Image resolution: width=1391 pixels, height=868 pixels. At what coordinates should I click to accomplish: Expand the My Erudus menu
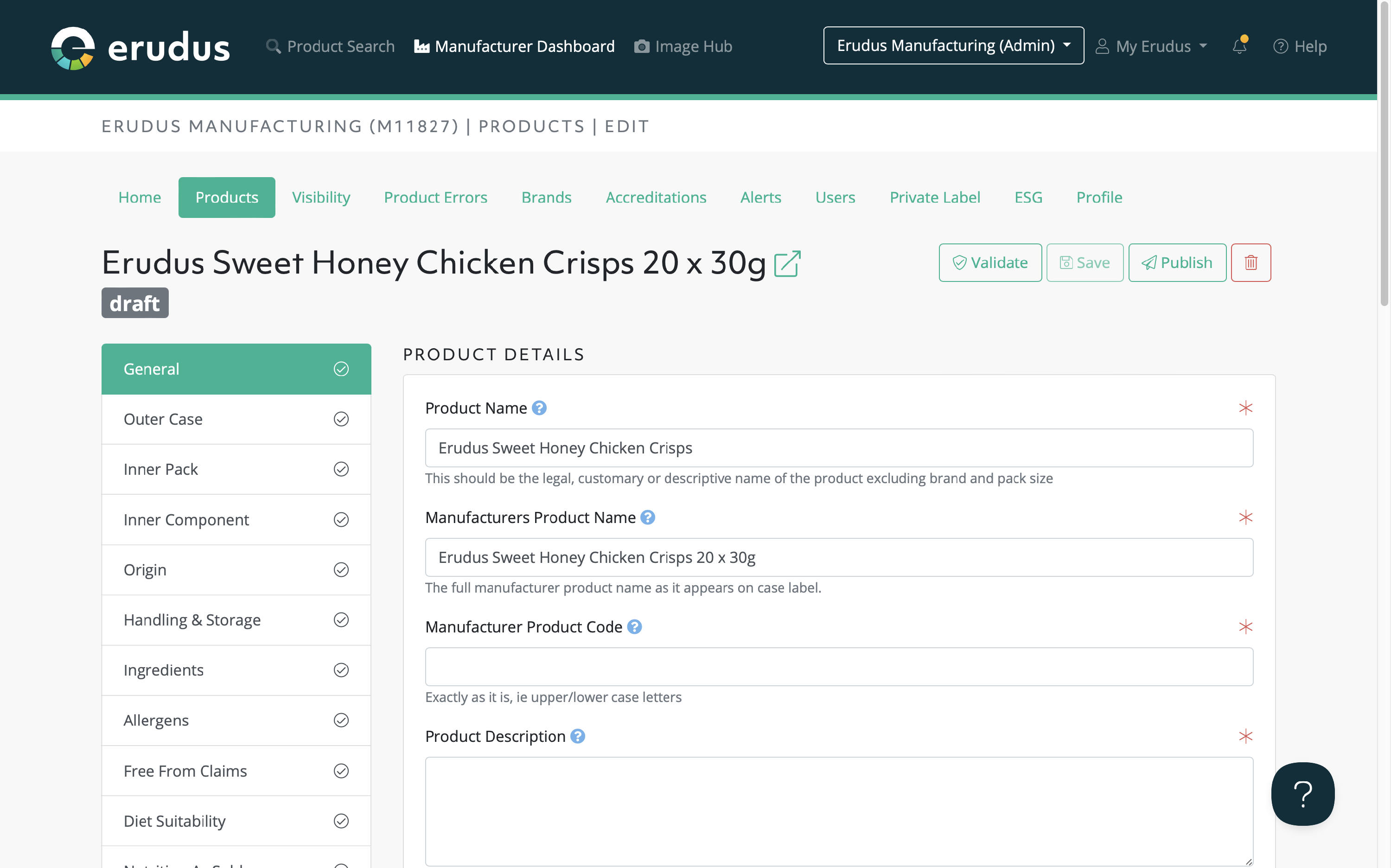[1152, 46]
